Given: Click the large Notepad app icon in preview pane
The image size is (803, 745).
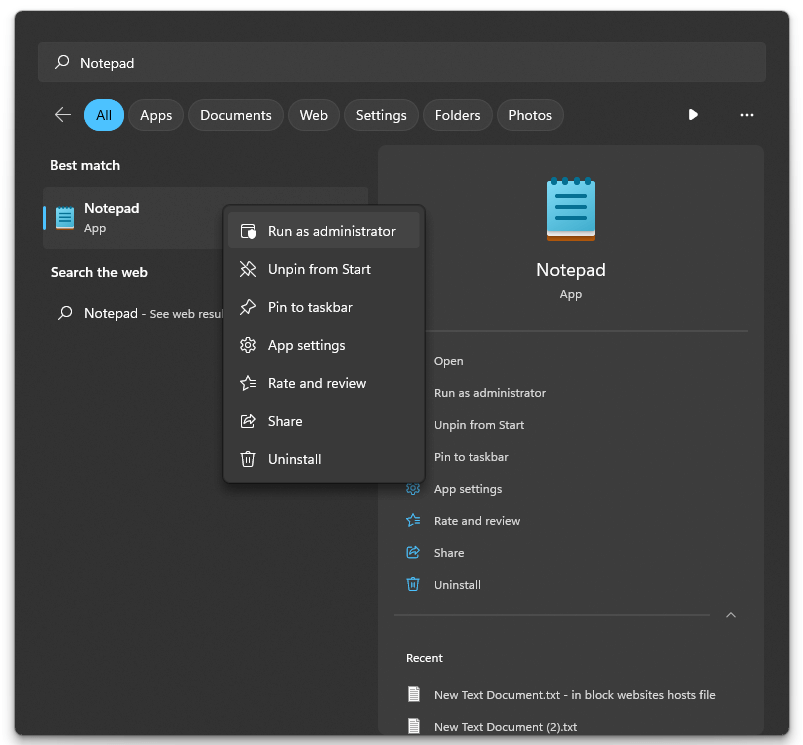Looking at the screenshot, I should click(571, 210).
